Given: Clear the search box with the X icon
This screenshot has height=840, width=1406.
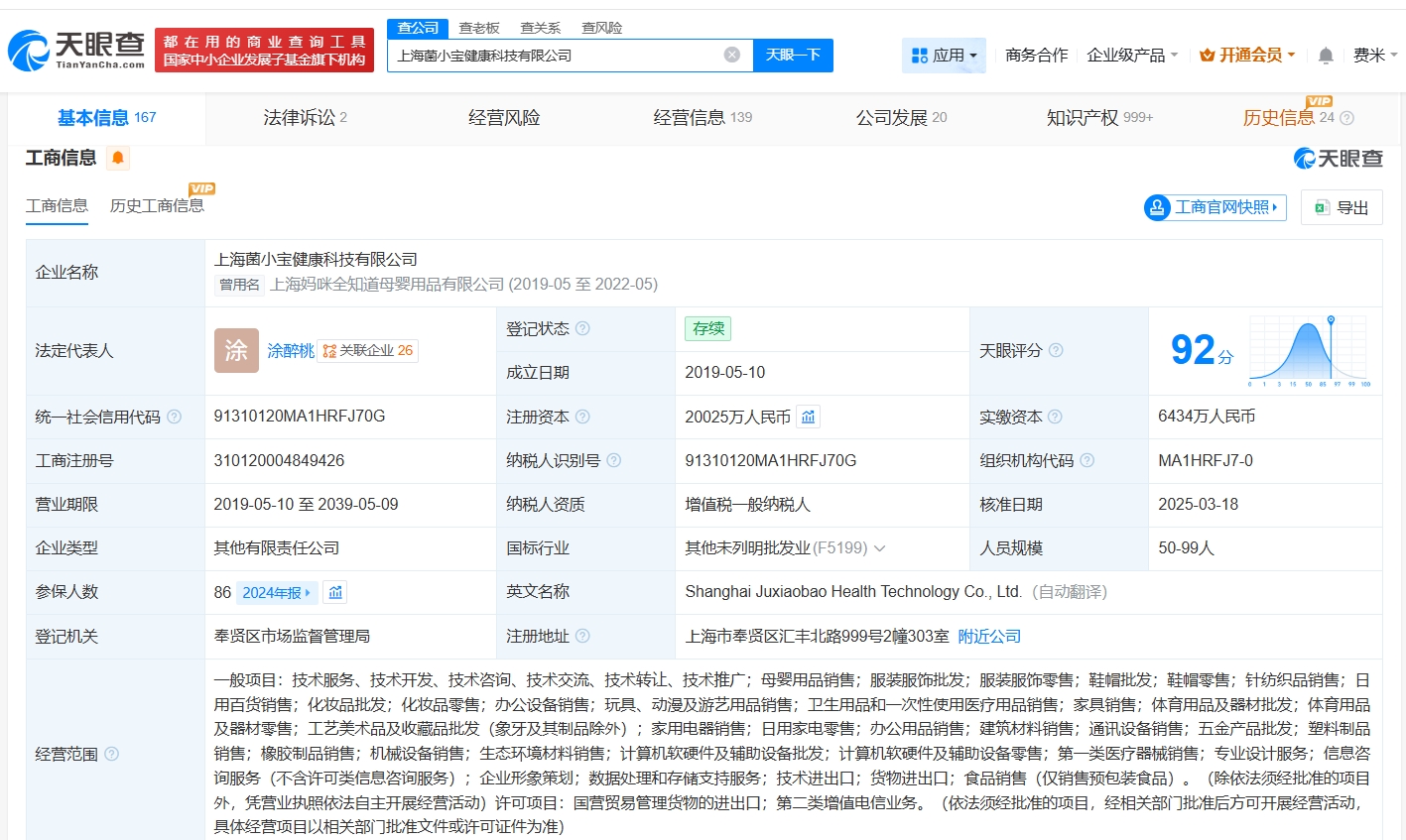Looking at the screenshot, I should tap(732, 55).
